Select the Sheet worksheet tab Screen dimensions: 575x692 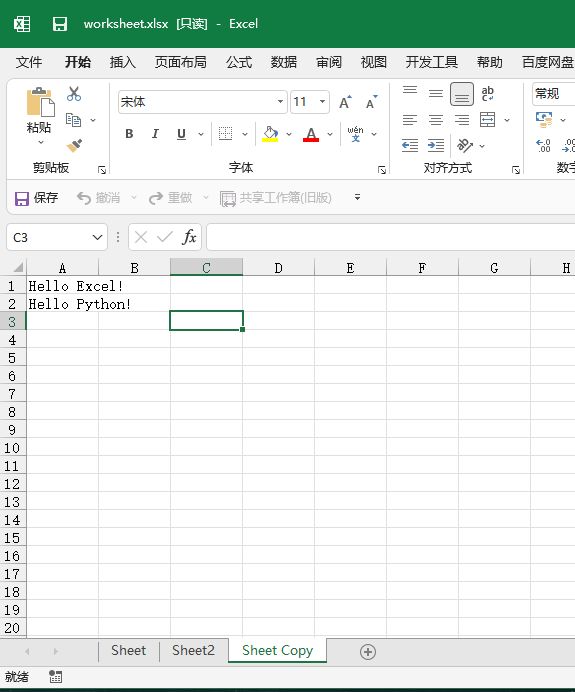[x=128, y=651]
